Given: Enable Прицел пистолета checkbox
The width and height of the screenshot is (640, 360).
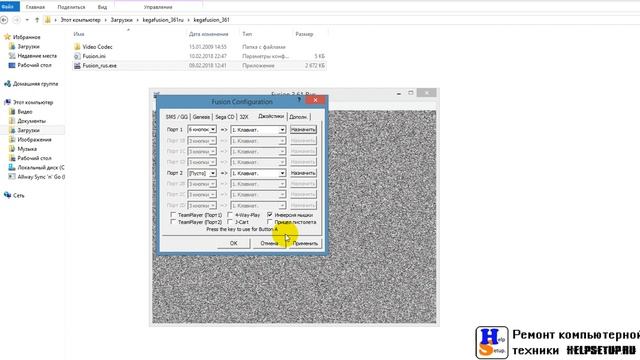Looking at the screenshot, I should coord(270,222).
